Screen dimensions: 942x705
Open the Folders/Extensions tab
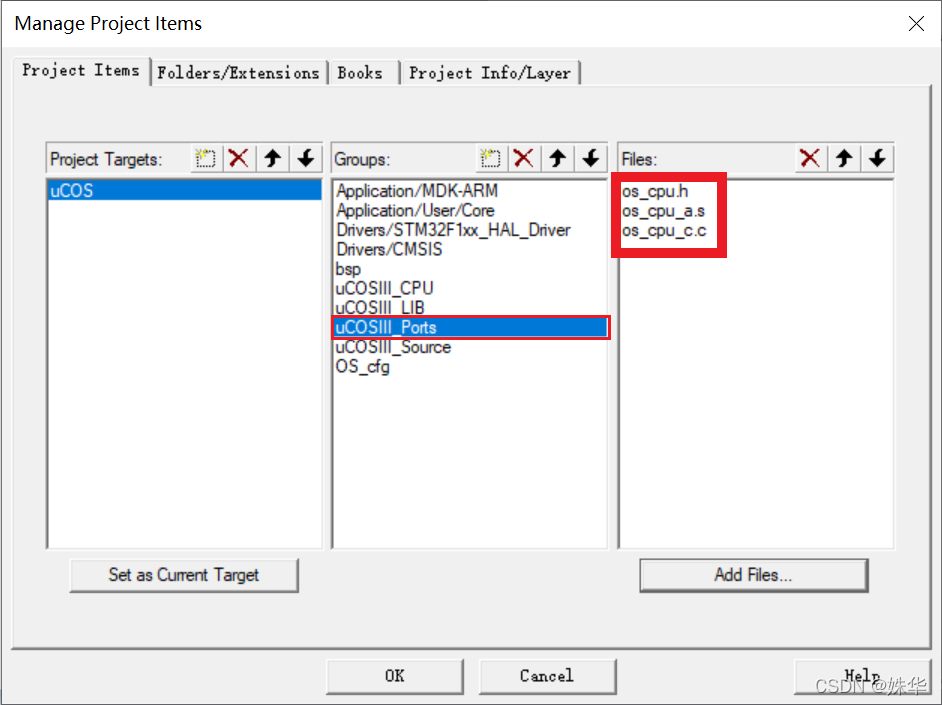coord(239,73)
